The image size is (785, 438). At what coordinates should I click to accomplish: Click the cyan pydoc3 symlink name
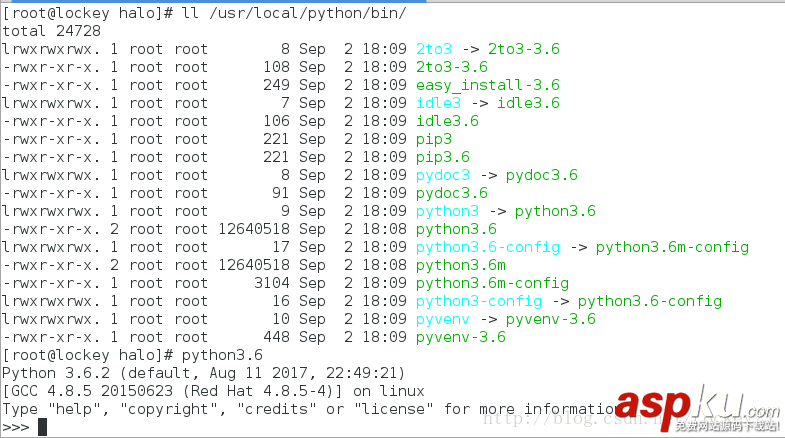coord(443,174)
